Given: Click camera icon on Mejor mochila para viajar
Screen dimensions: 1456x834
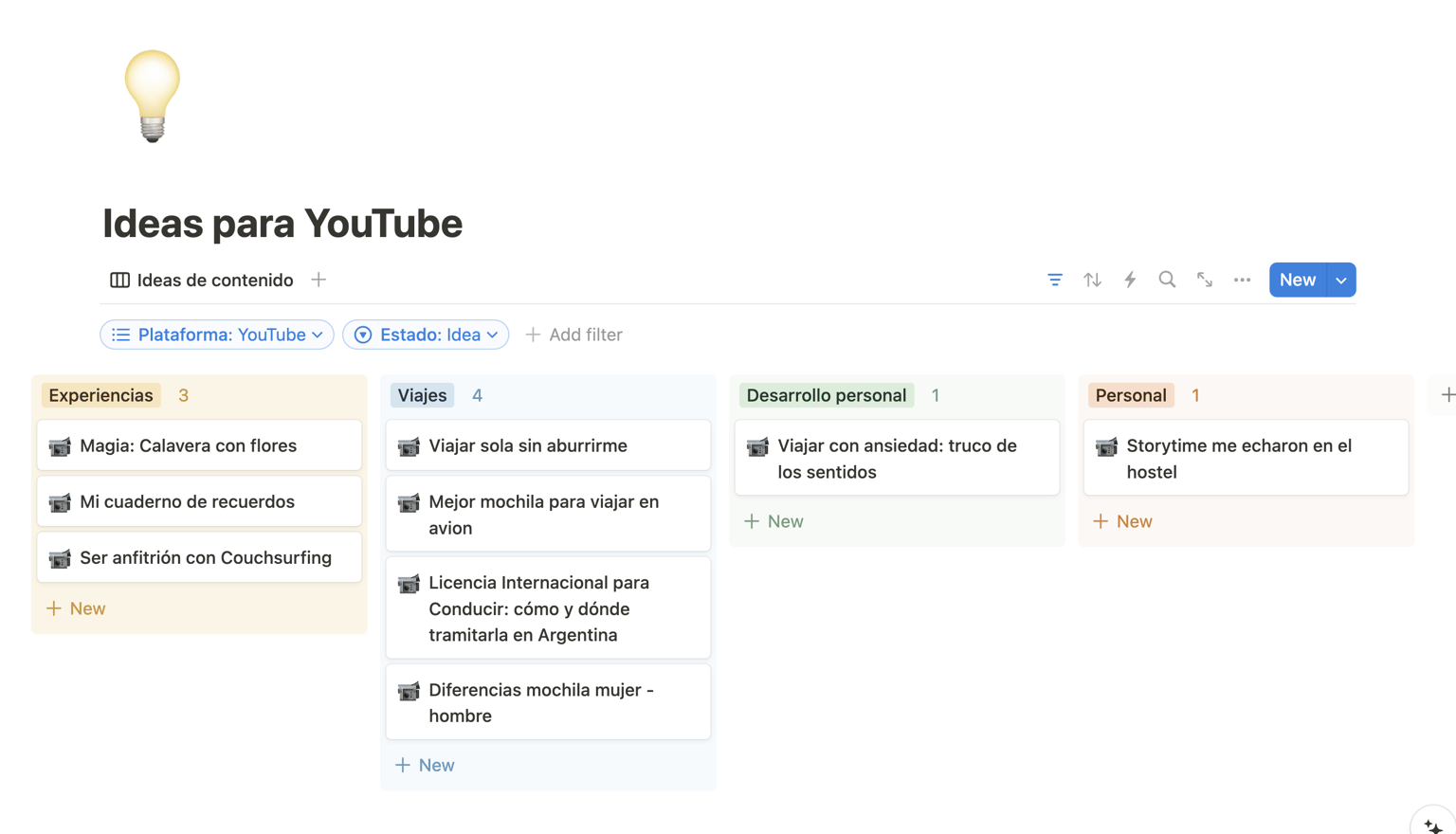Looking at the screenshot, I should click(x=409, y=502).
